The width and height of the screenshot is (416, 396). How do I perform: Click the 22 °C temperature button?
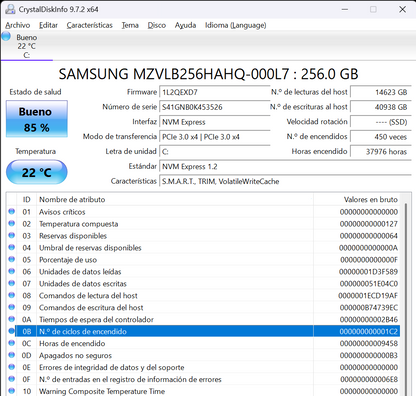click(x=37, y=172)
